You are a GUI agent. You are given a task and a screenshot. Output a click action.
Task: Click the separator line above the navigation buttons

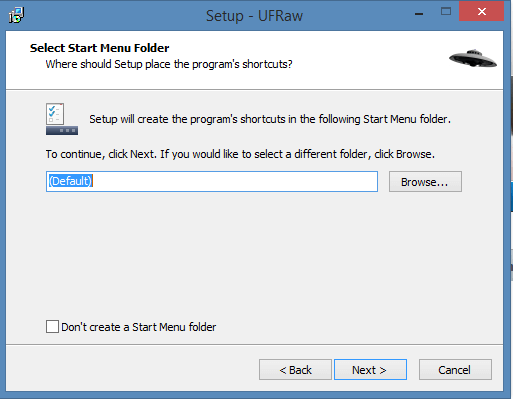pyautogui.click(x=254, y=344)
